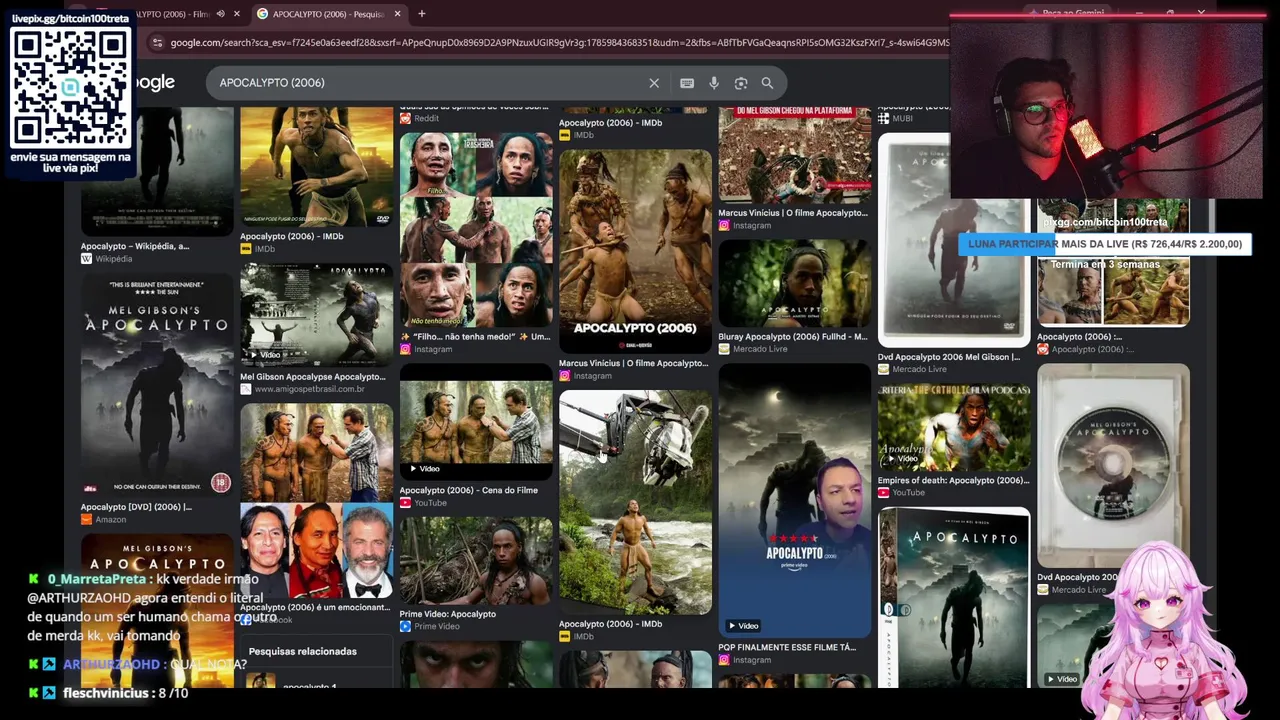Clear the search box with the X icon

(x=654, y=83)
